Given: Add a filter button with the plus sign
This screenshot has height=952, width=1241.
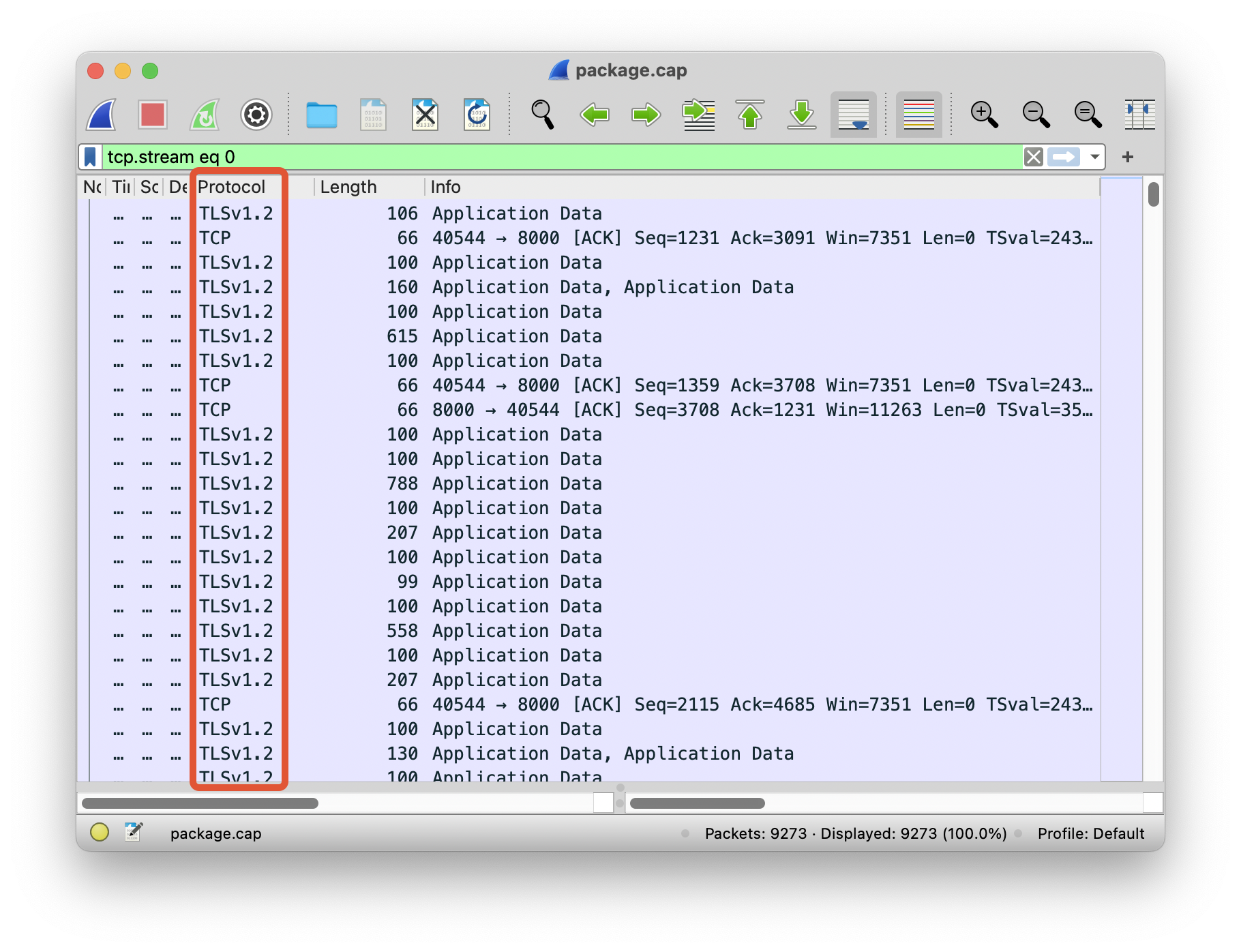Looking at the screenshot, I should 1128,157.
